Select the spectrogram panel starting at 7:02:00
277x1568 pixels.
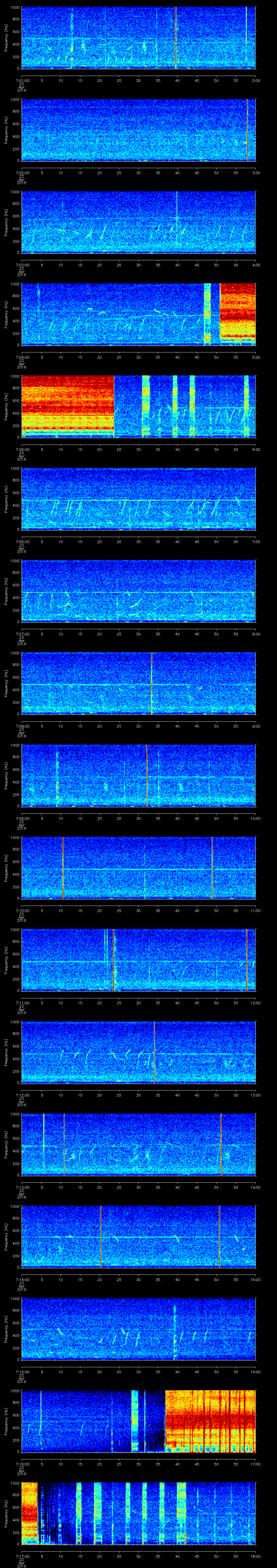139,130
